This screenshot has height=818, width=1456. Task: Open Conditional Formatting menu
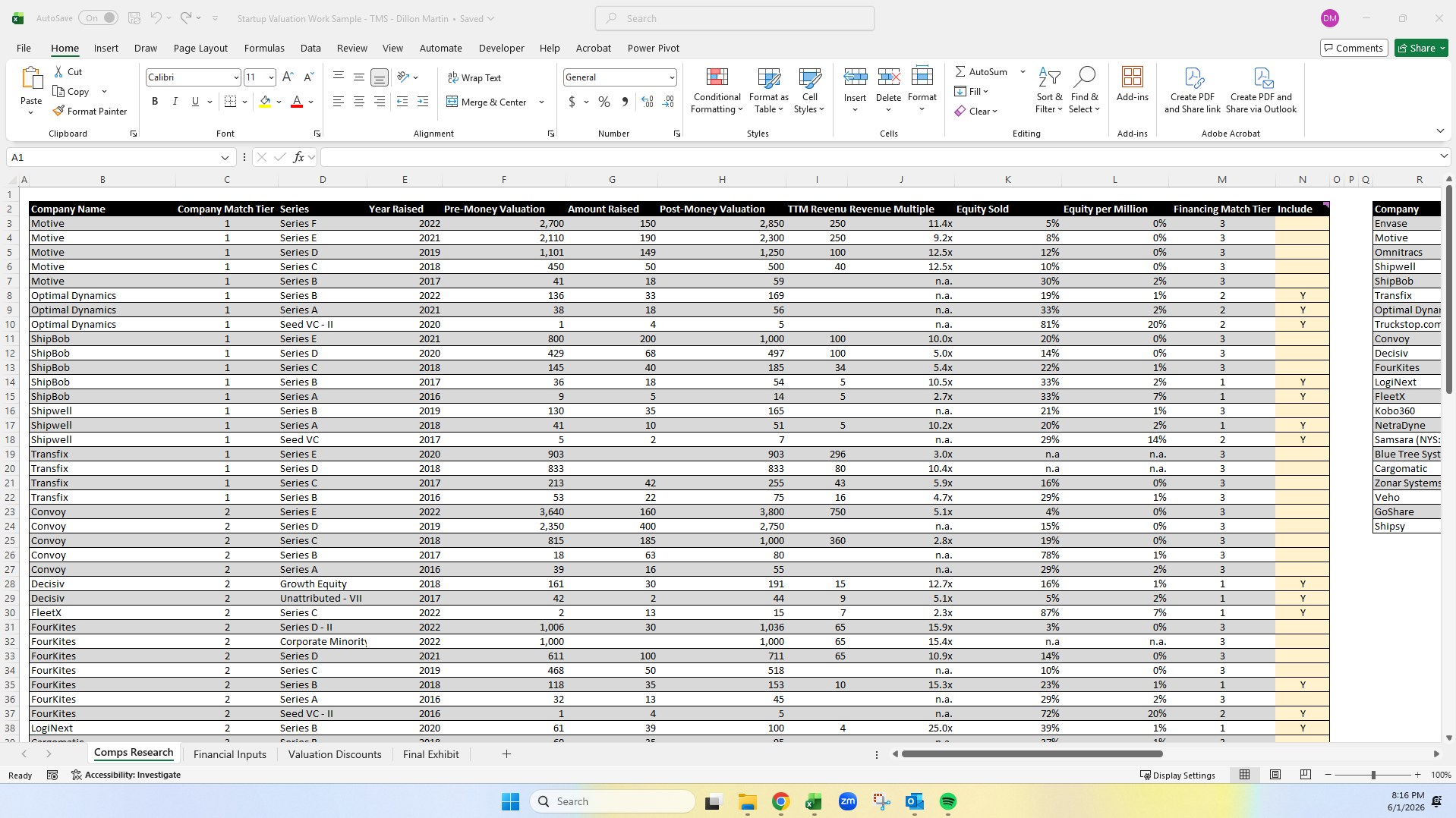coord(717,90)
